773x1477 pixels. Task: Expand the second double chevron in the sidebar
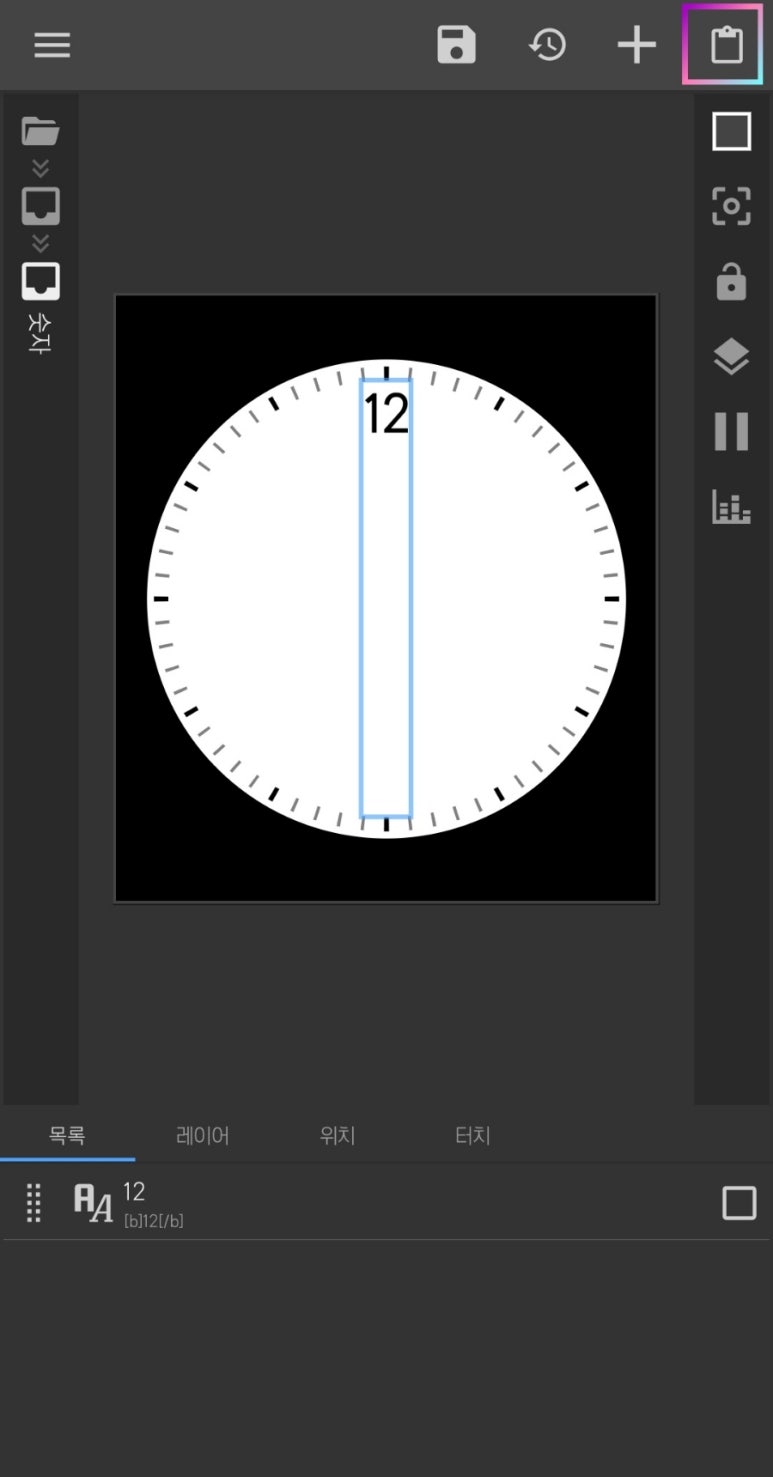point(41,243)
